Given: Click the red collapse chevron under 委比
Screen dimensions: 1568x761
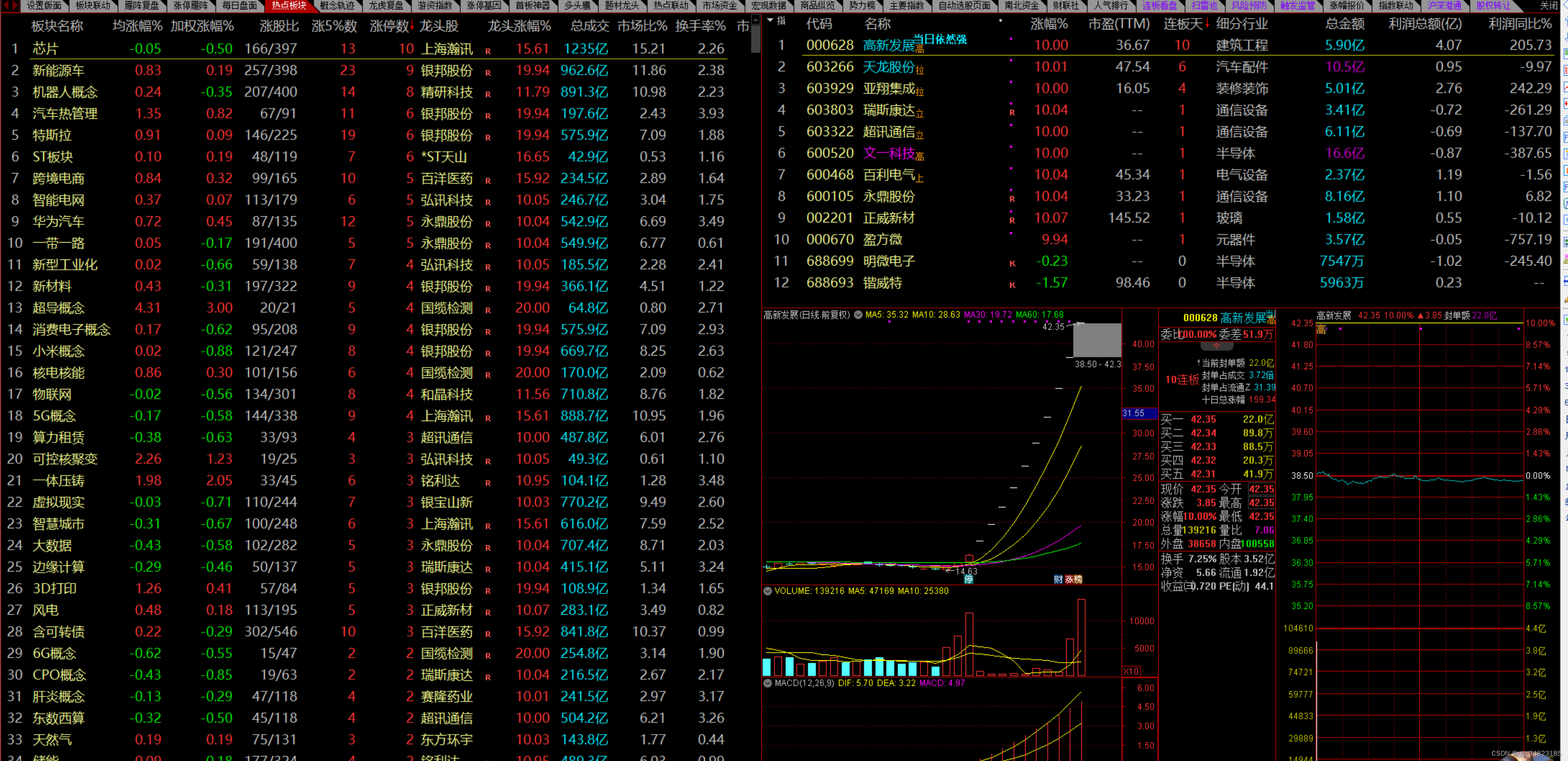Looking at the screenshot, I should pyautogui.click(x=1216, y=346).
